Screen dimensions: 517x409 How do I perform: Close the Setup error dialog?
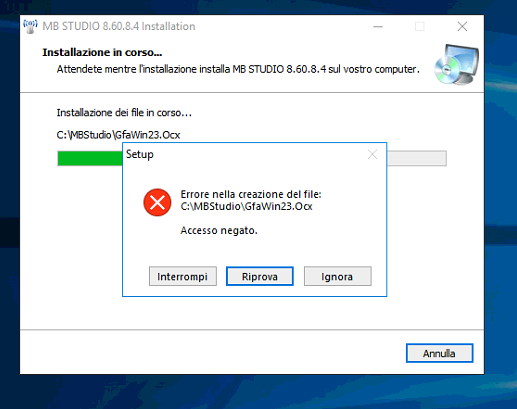(x=372, y=154)
